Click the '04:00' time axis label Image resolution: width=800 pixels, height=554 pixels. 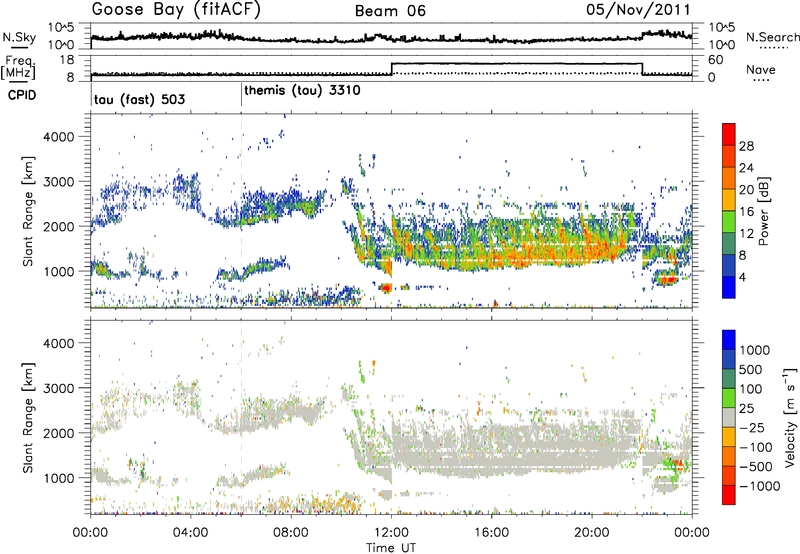(190, 533)
